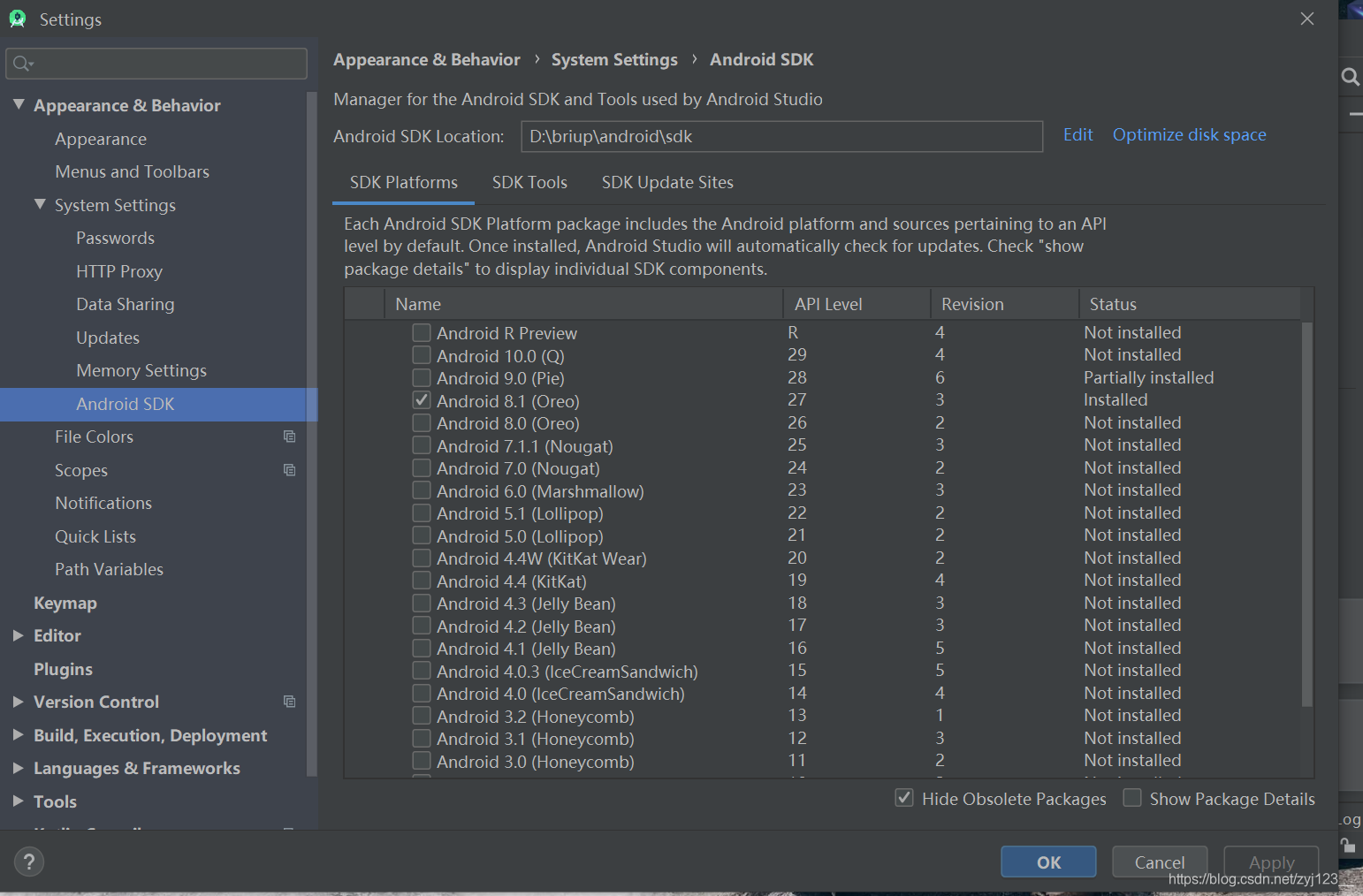Viewport: 1363px width, 896px height.
Task: Click 'Partially installed' status text
Action: (x=1149, y=377)
